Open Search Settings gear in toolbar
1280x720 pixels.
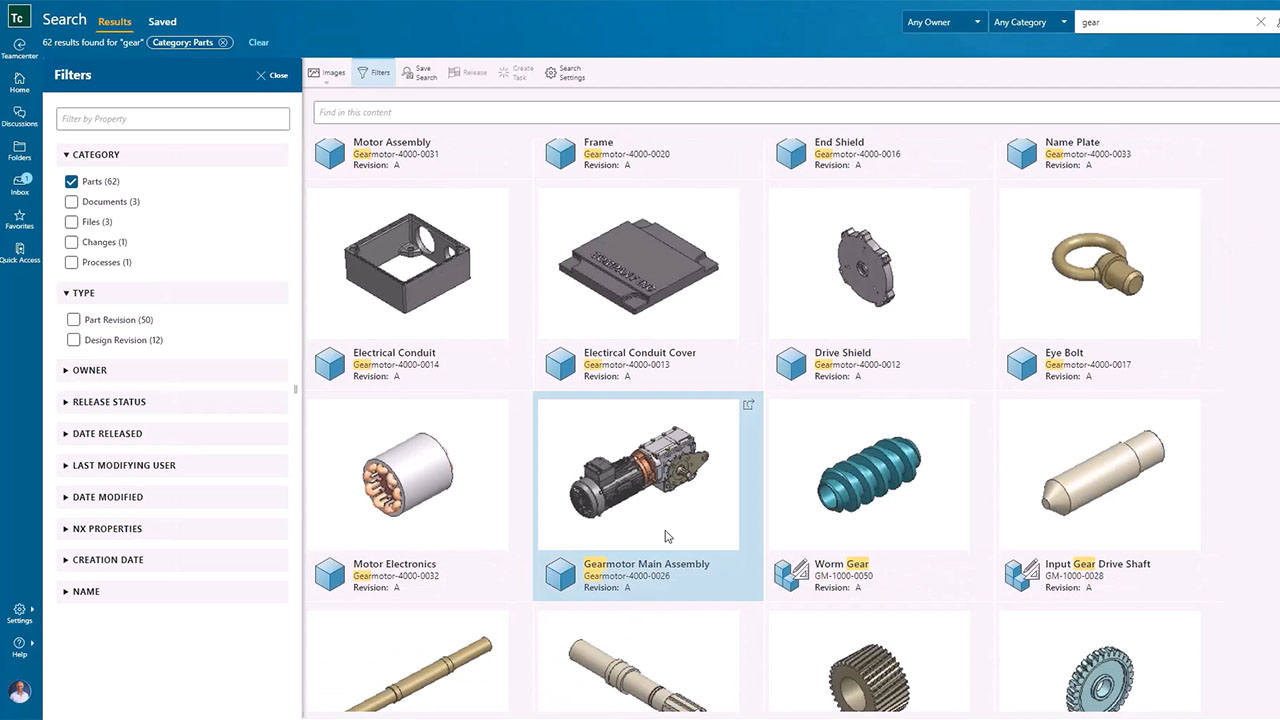pos(565,73)
